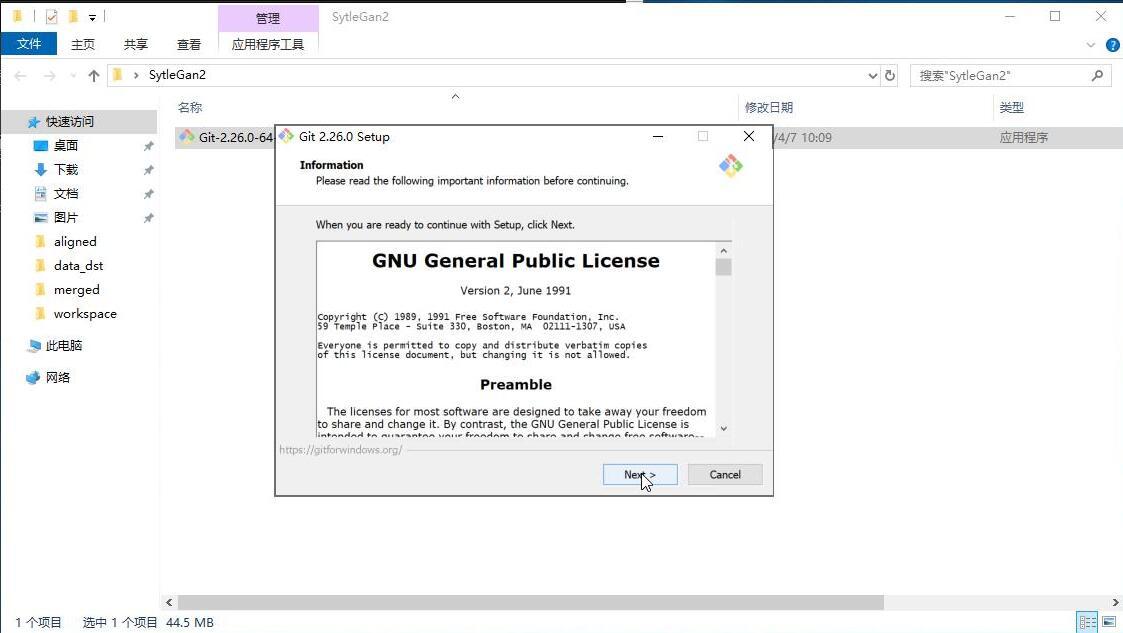Screen dimensions: 1123x633
Task: Click the Git logo in the setup title bar
Action: [286, 136]
